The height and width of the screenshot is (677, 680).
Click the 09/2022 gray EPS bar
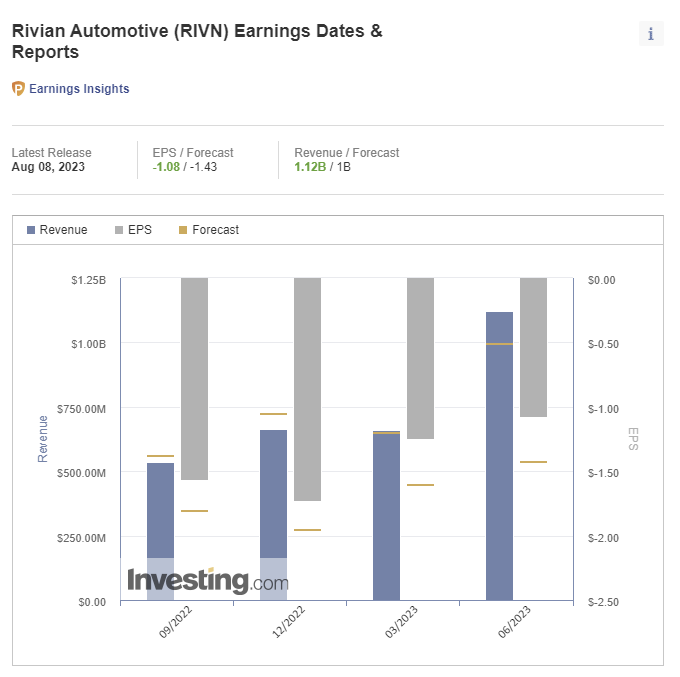pyautogui.click(x=194, y=379)
